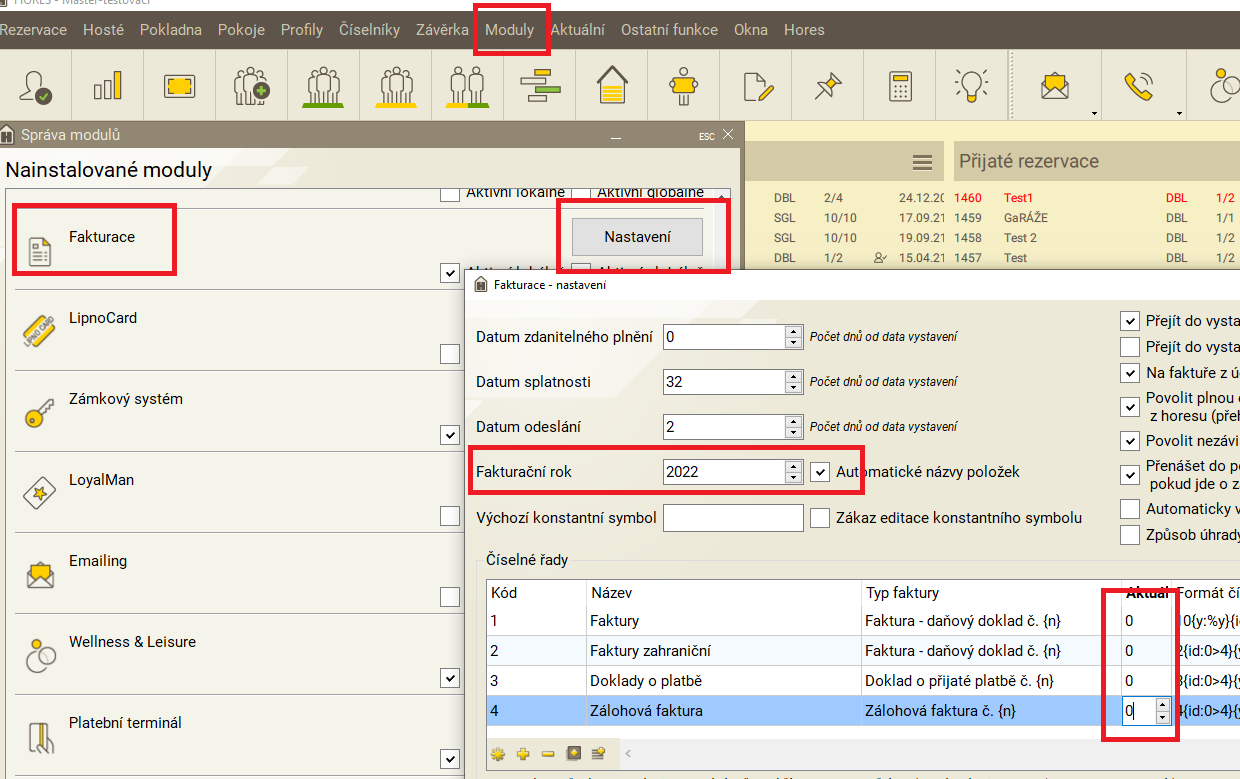Click the Datum splatnosti input field
1240x779 pixels.
click(724, 382)
